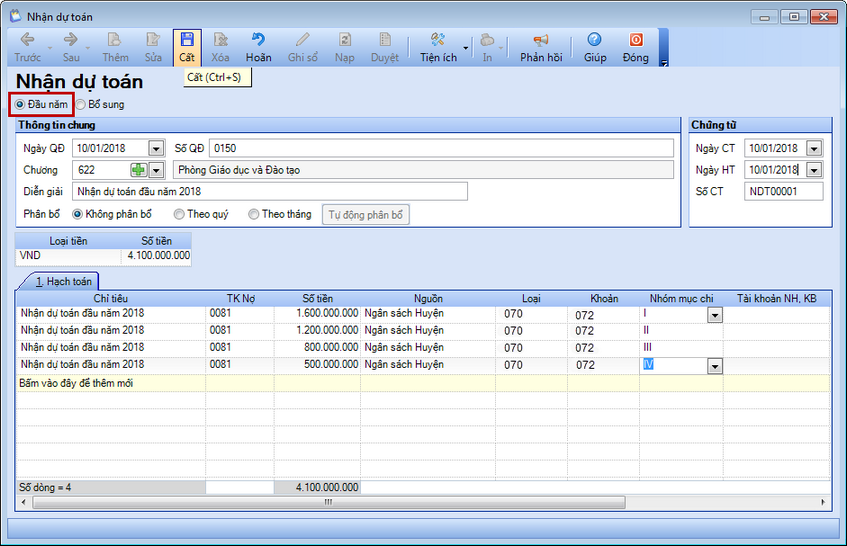Open the Ngày QĐ date dropdown
Image resolution: width=847 pixels, height=546 pixels.
click(156, 149)
